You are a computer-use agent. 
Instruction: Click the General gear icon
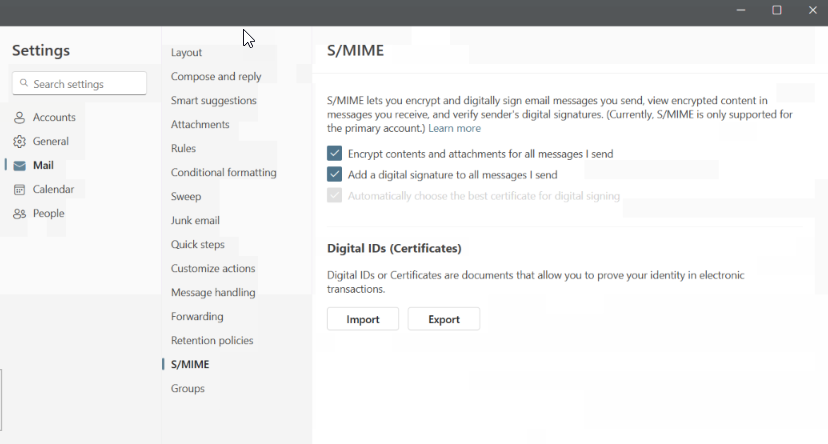click(x=20, y=141)
